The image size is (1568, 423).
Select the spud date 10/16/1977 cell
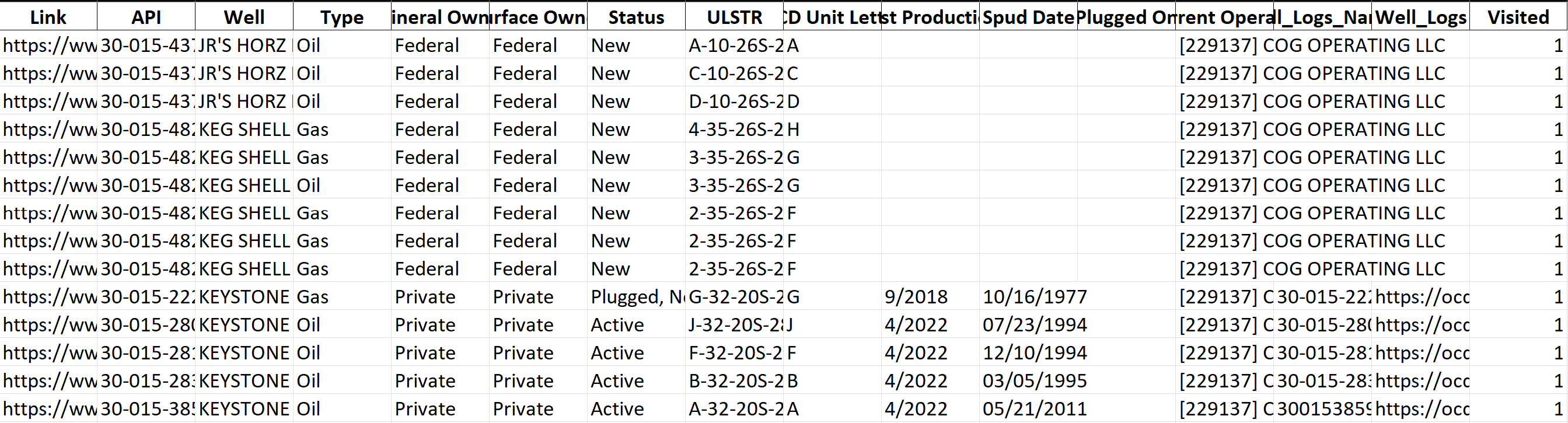point(1028,297)
